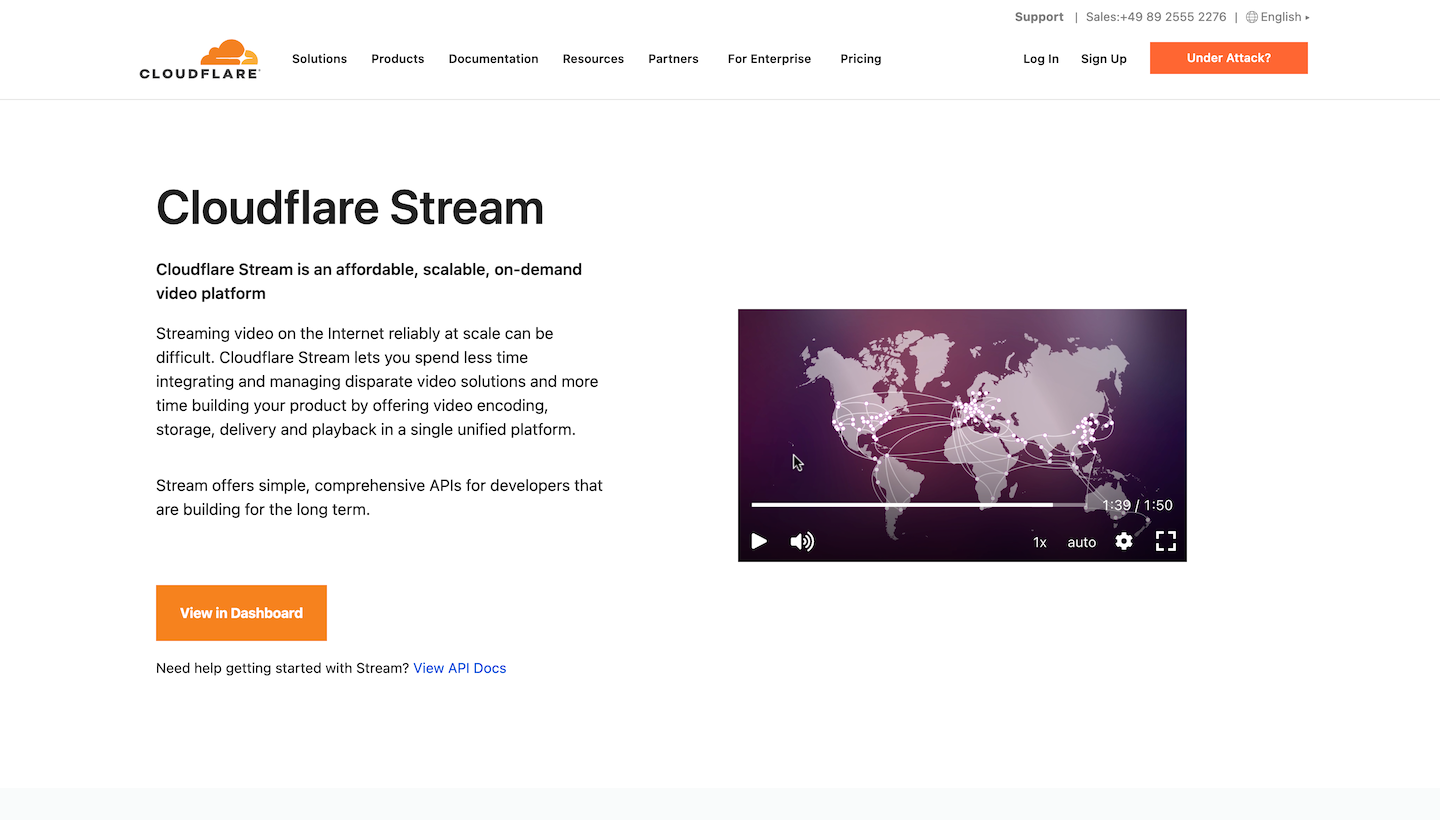Play the Cloudflare Stream video
Image resolution: width=1440 pixels, height=820 pixels.
(759, 541)
